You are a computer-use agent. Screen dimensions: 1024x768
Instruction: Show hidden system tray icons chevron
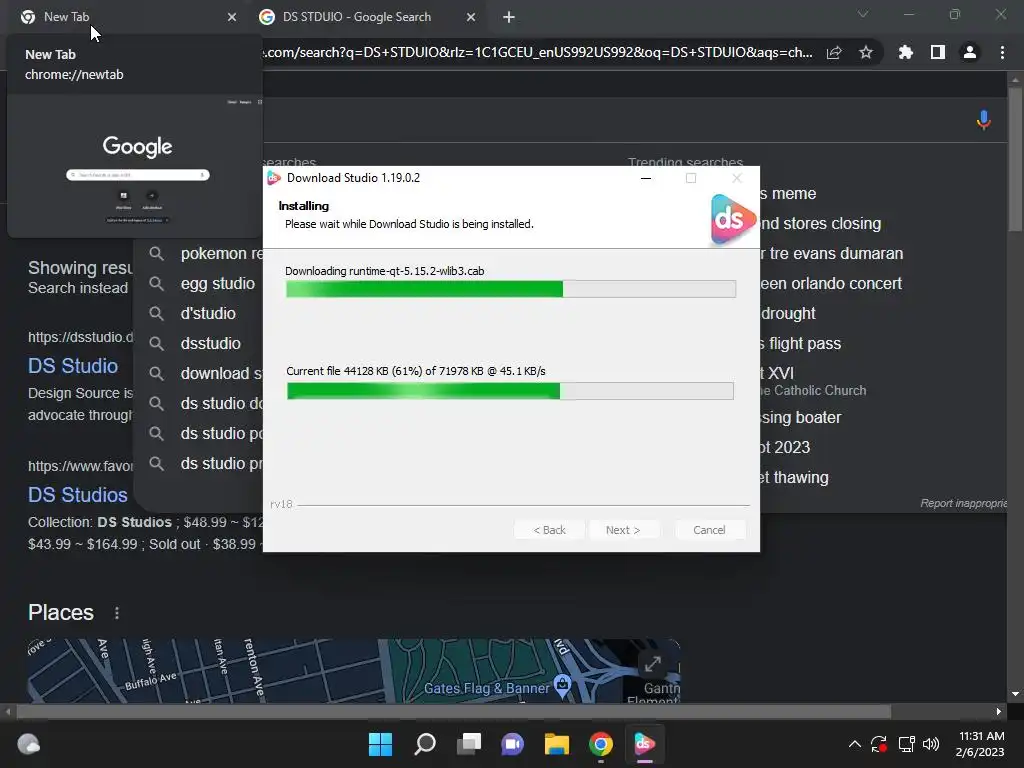coord(854,744)
